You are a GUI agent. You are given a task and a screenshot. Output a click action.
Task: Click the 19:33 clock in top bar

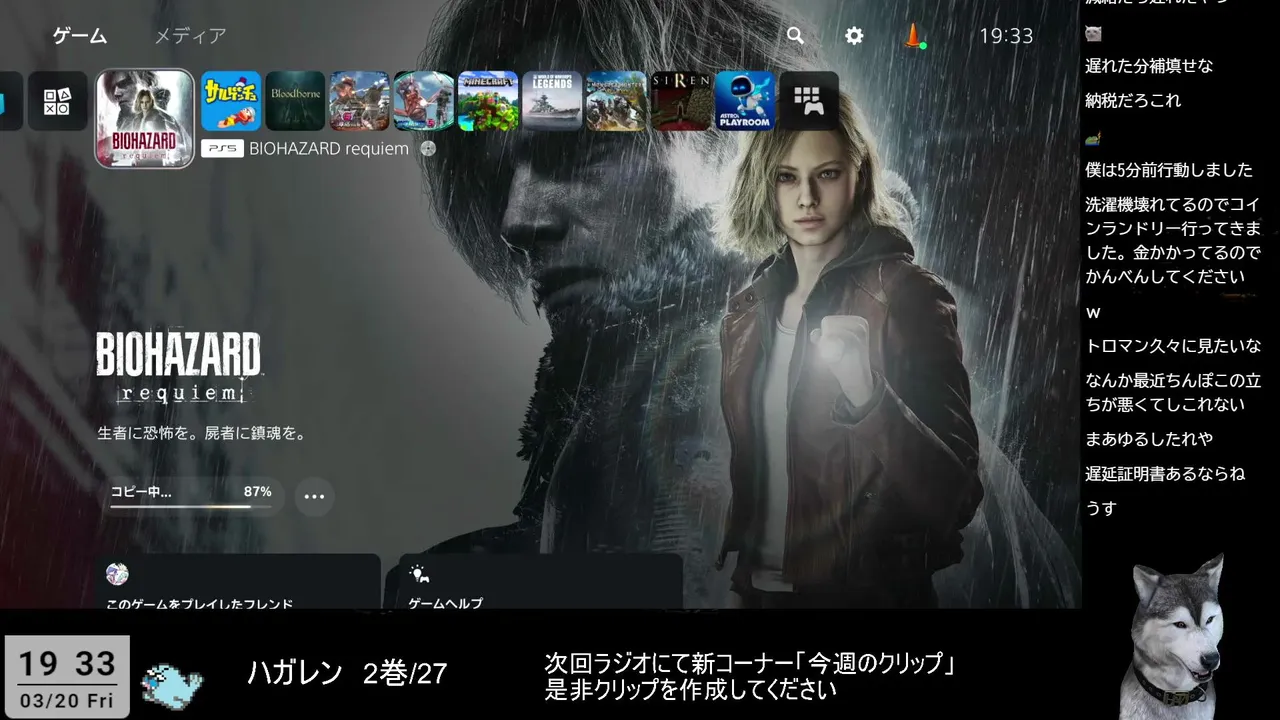(1006, 36)
